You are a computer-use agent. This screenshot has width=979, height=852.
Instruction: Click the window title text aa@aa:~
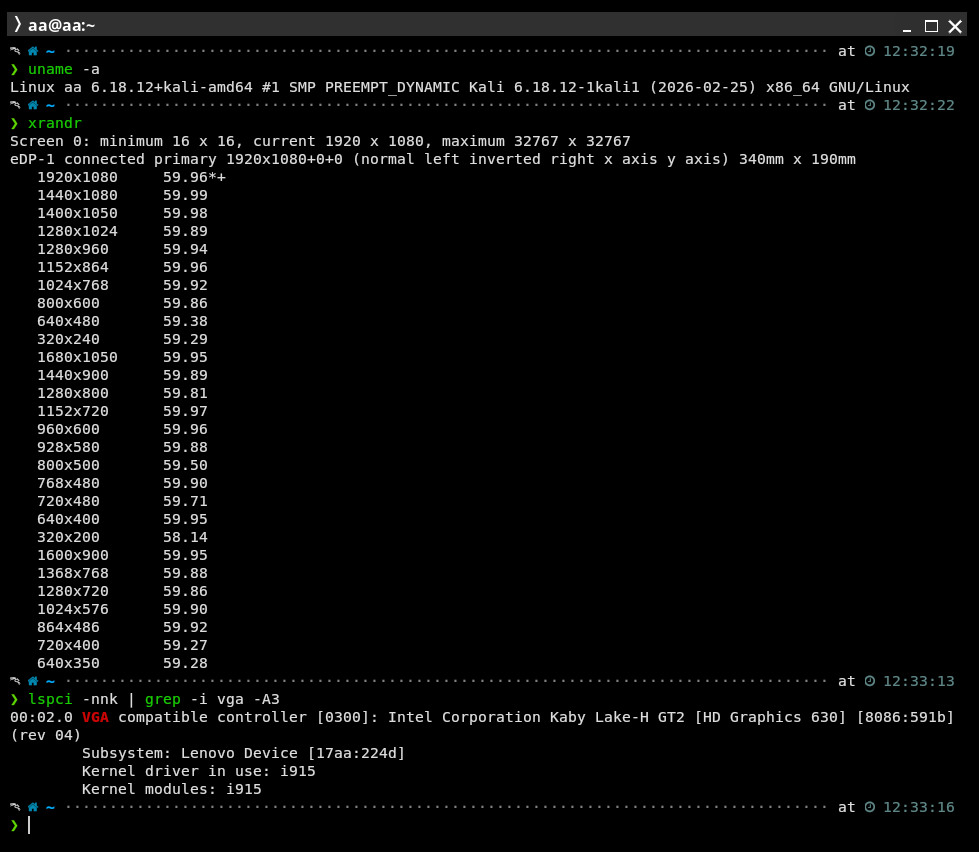pyautogui.click(x=61, y=26)
